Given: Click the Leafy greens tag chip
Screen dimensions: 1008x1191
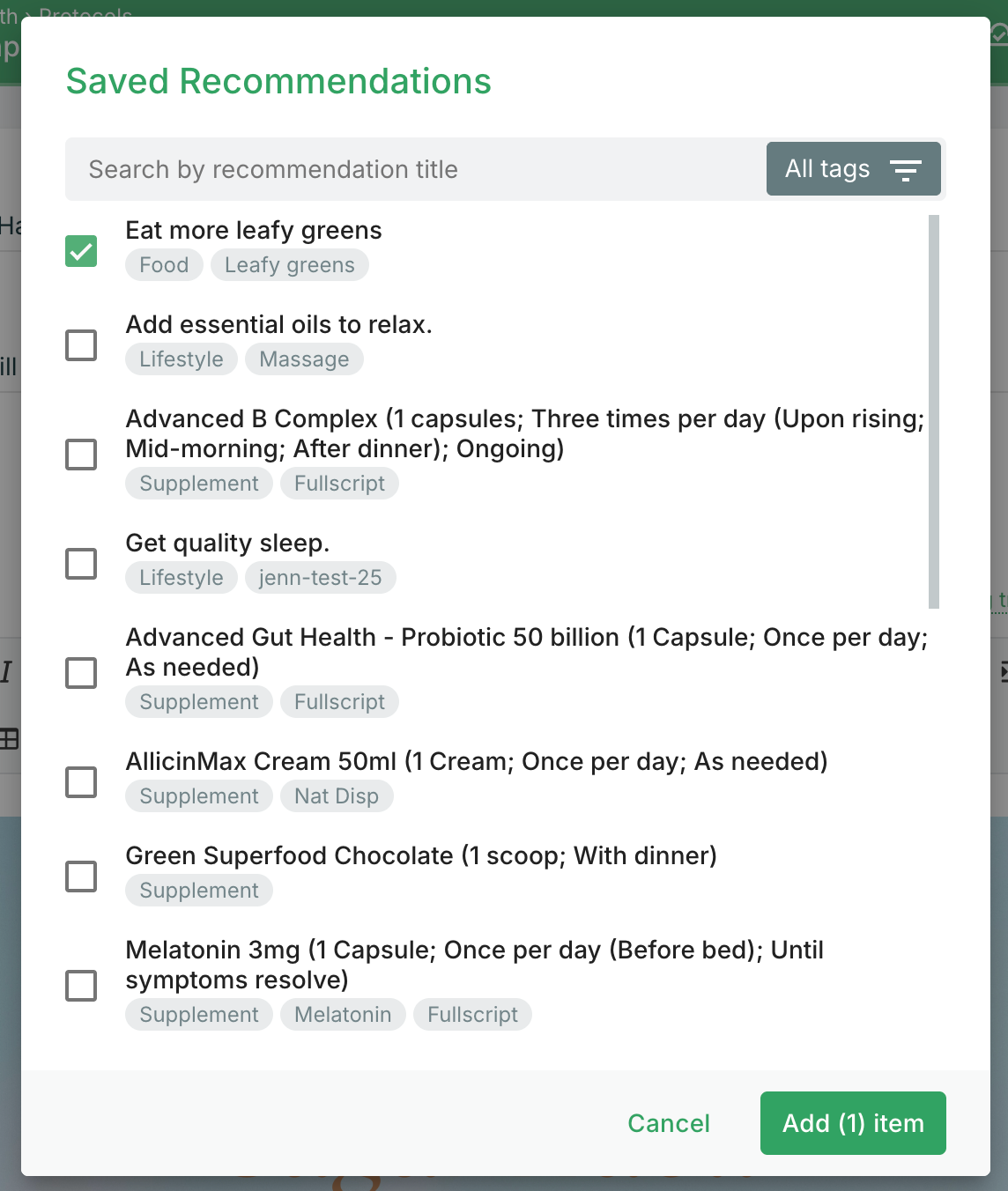Looking at the screenshot, I should click(x=289, y=265).
